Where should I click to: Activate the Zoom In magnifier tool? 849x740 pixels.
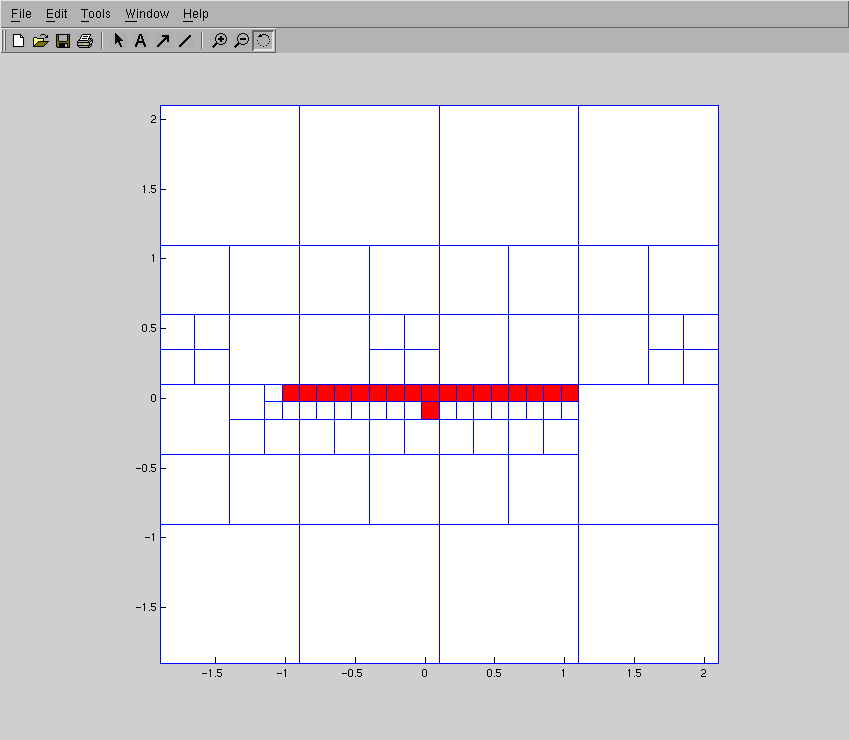coord(219,41)
